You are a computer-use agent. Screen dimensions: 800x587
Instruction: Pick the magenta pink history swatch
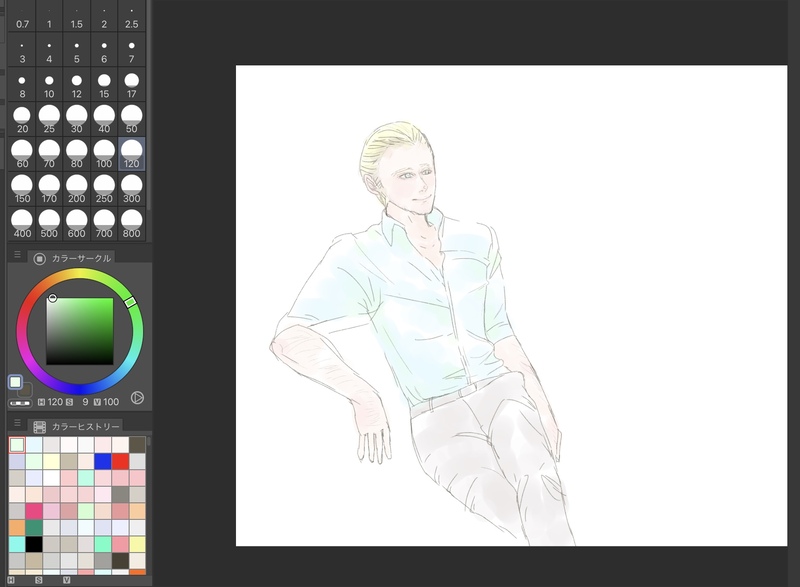[34, 511]
